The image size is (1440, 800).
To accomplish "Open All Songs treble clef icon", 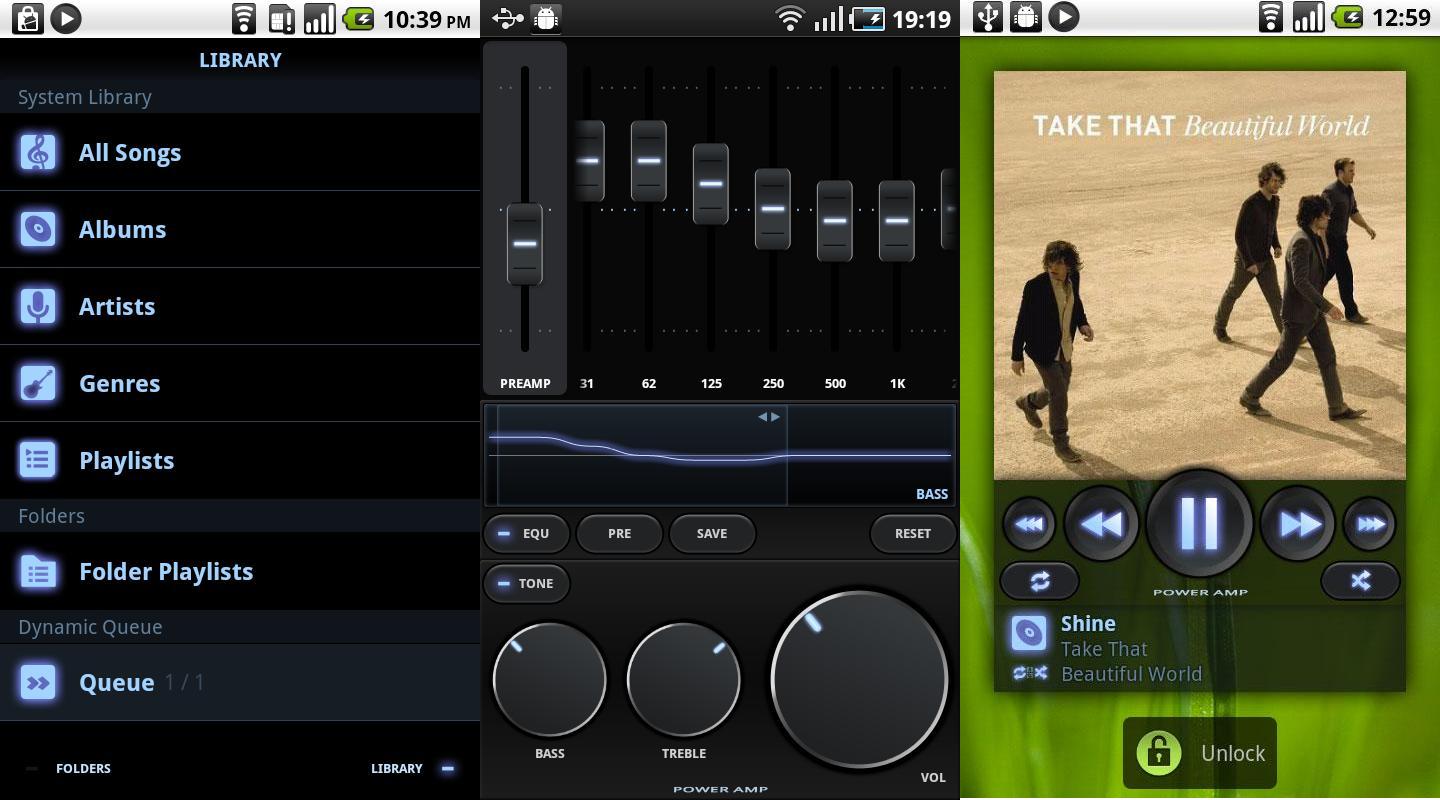I will [x=38, y=152].
